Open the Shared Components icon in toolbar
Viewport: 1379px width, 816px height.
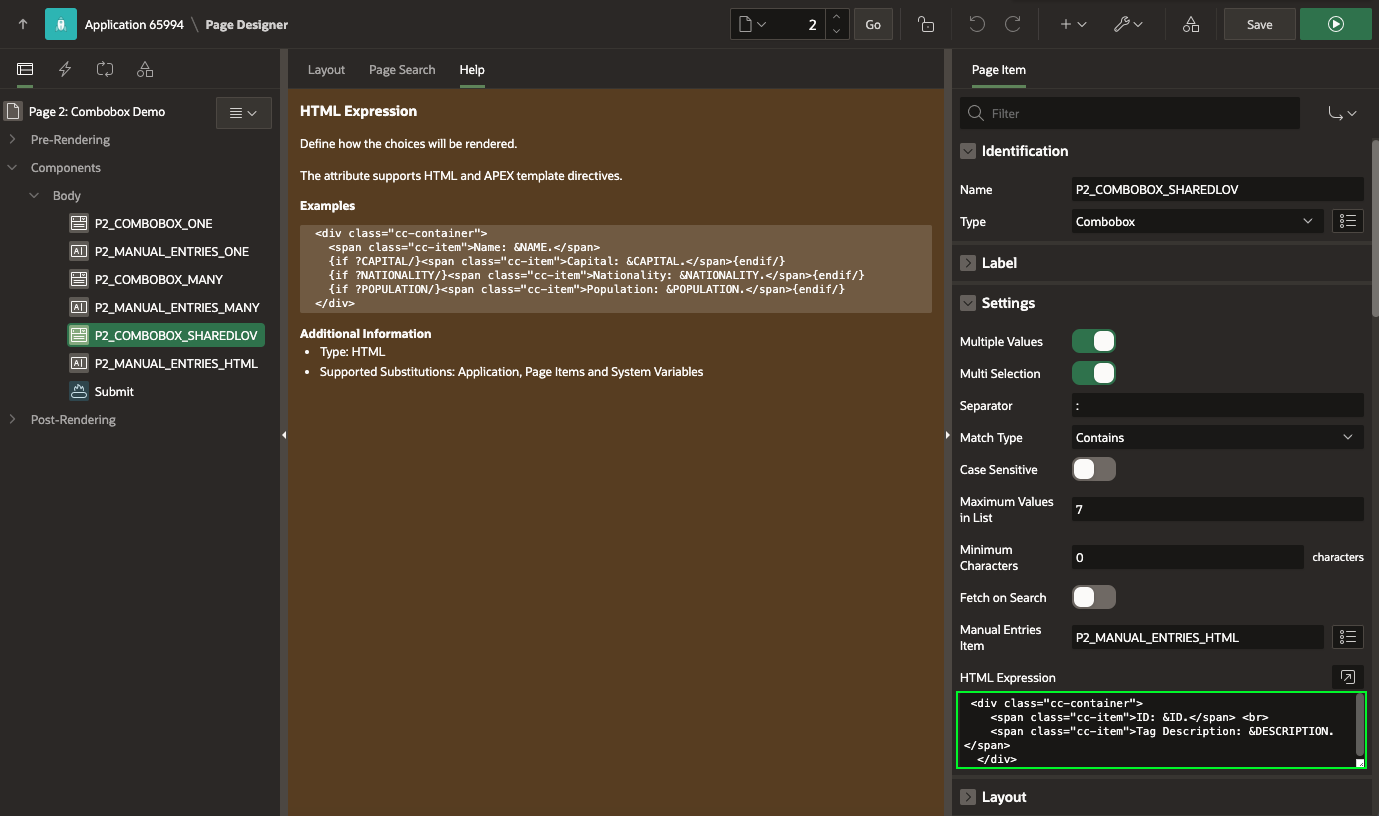1190,25
